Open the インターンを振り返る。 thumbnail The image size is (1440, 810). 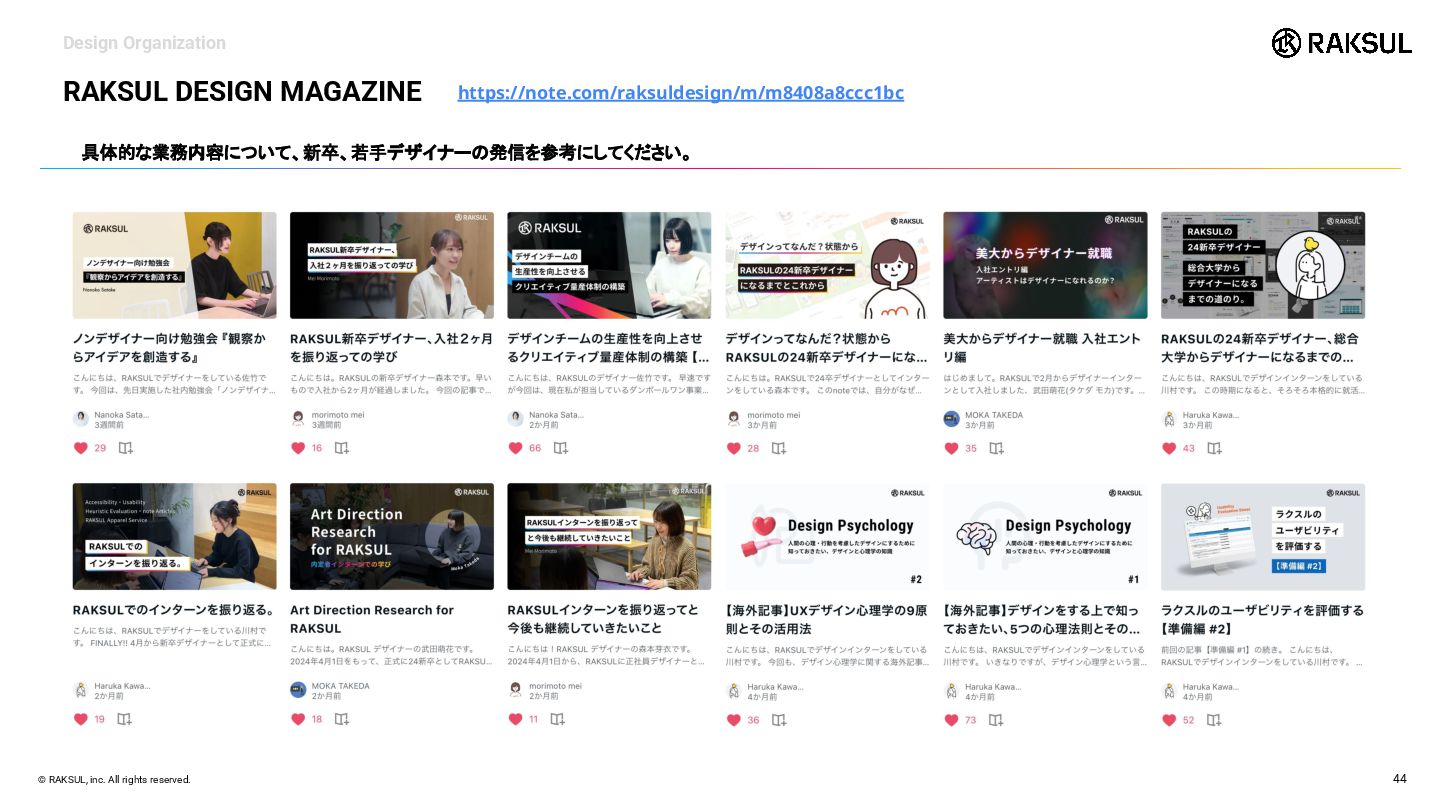[x=174, y=537]
